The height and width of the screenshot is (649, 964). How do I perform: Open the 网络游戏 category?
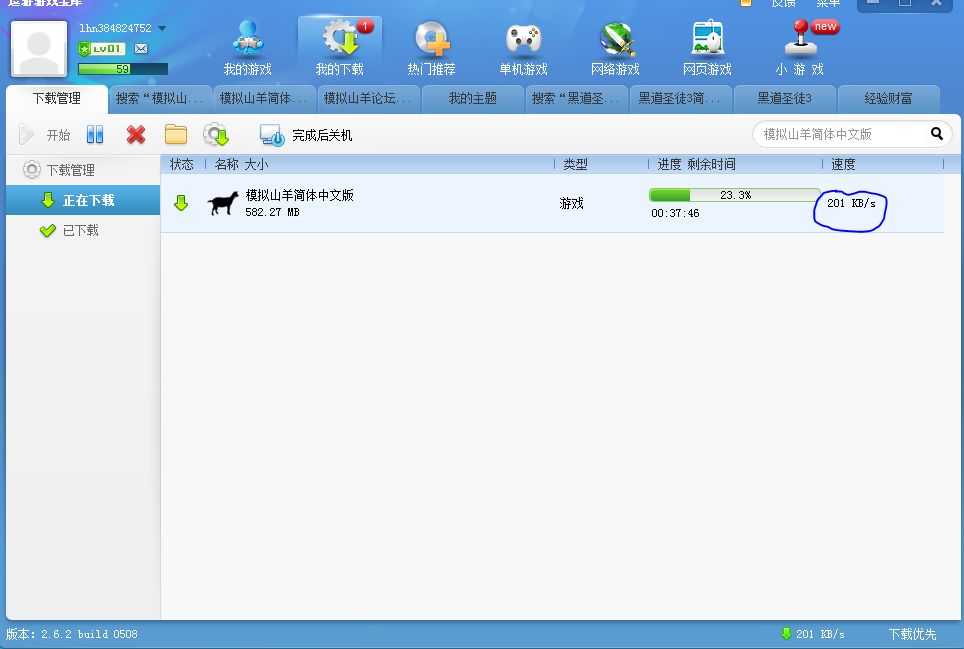pyautogui.click(x=615, y=48)
